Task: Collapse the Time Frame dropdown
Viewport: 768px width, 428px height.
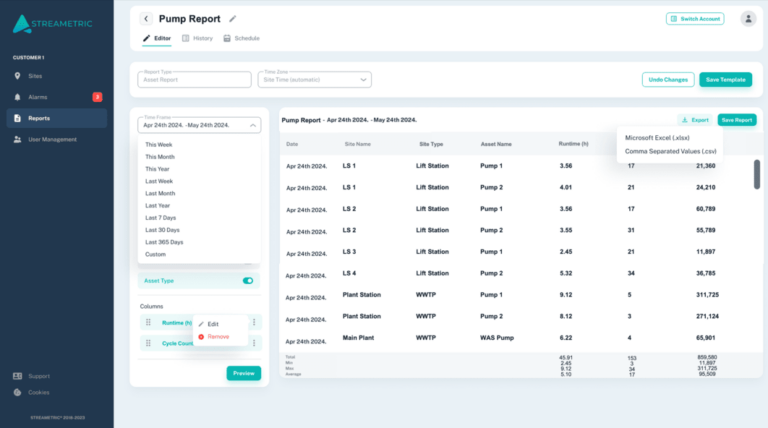Action: [253, 125]
